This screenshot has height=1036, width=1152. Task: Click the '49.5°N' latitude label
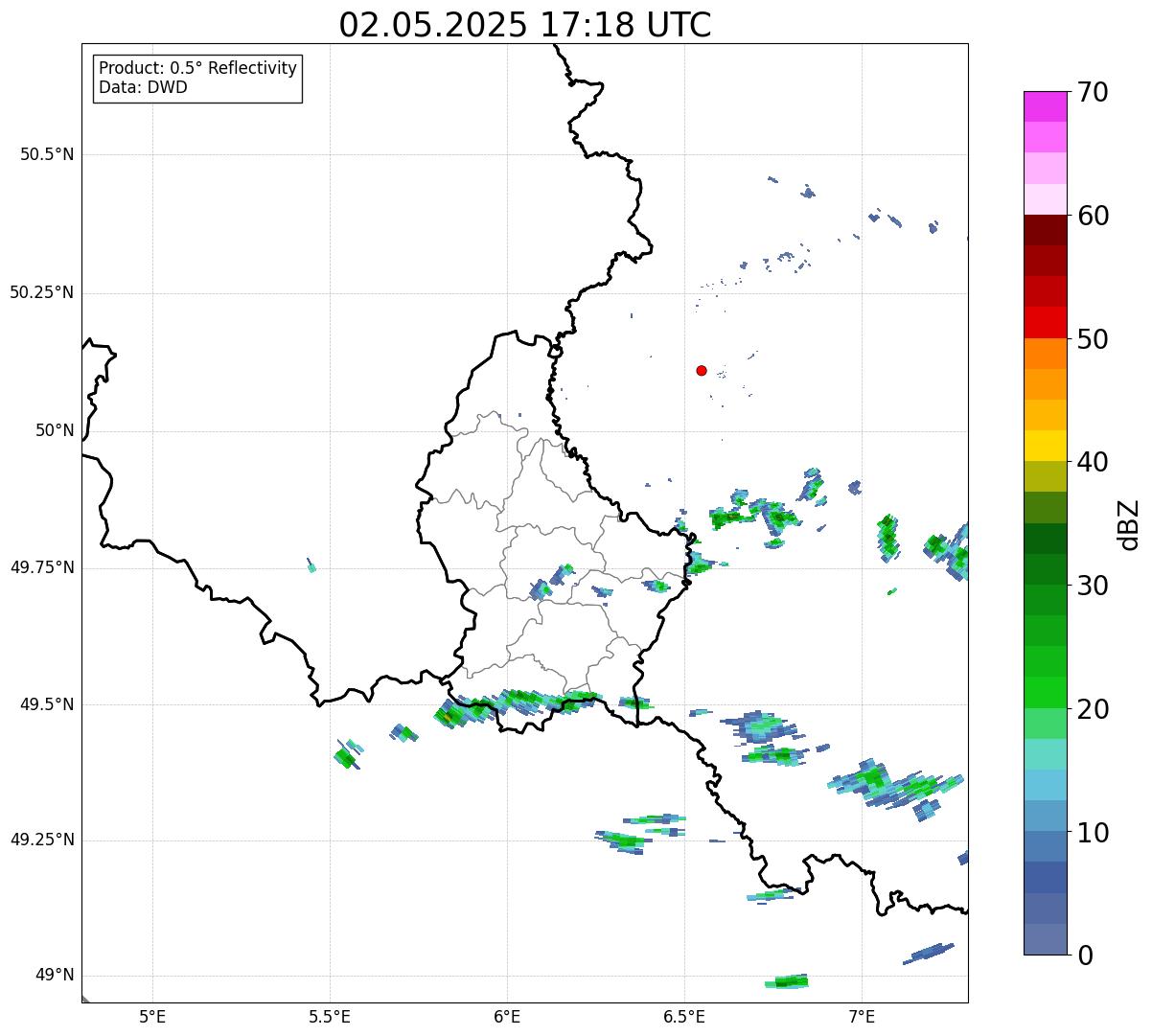pyautogui.click(x=47, y=704)
